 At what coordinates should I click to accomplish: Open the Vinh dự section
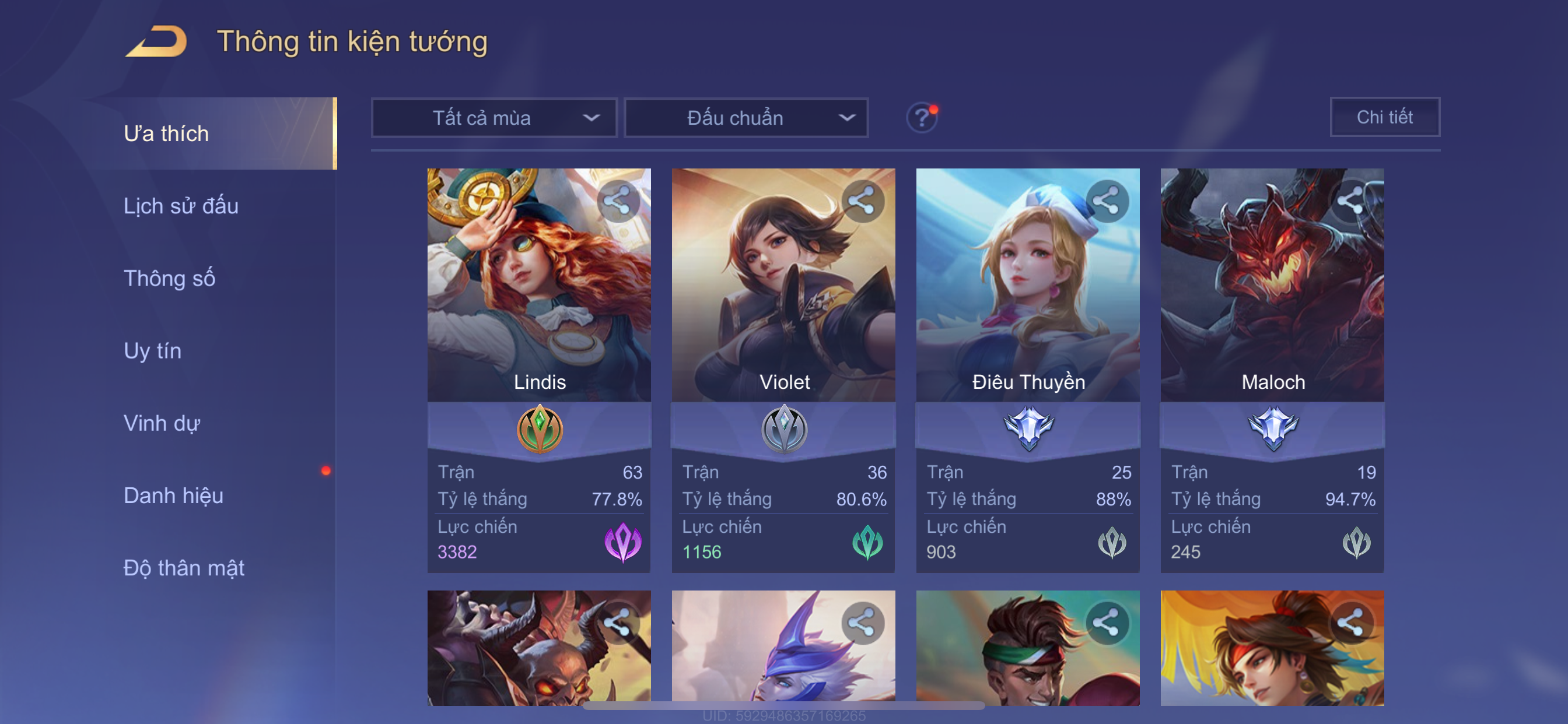click(162, 423)
